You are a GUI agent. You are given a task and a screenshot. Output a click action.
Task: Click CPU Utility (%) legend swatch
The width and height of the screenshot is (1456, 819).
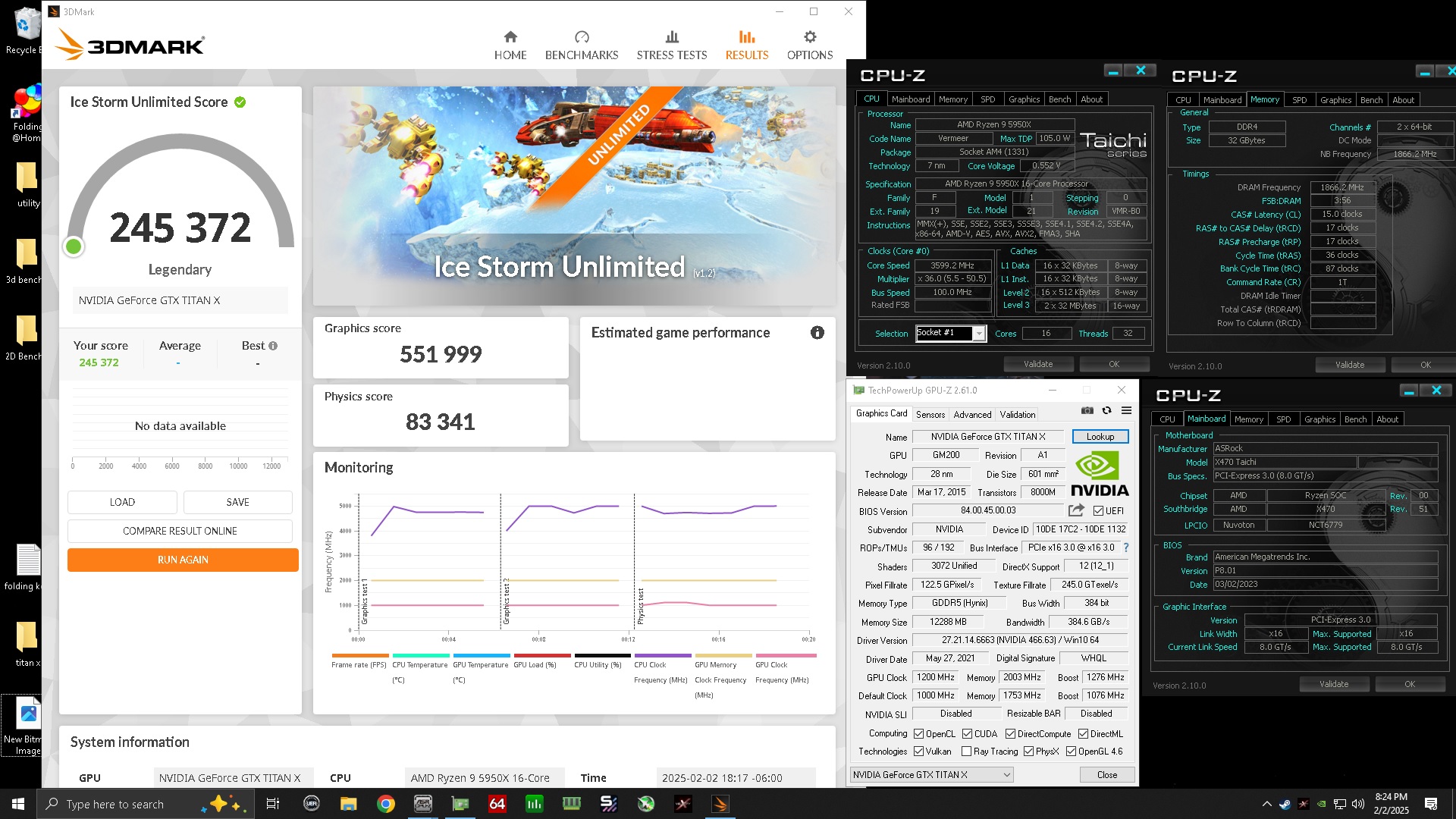(602, 655)
